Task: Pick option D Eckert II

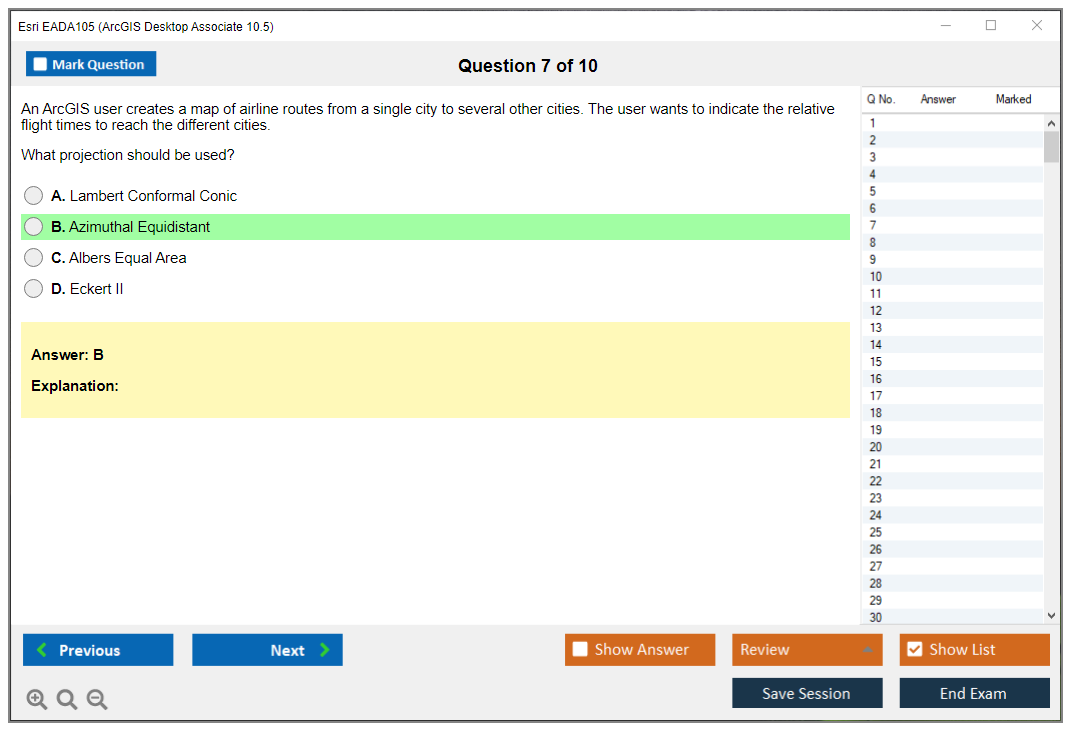Action: [x=34, y=289]
